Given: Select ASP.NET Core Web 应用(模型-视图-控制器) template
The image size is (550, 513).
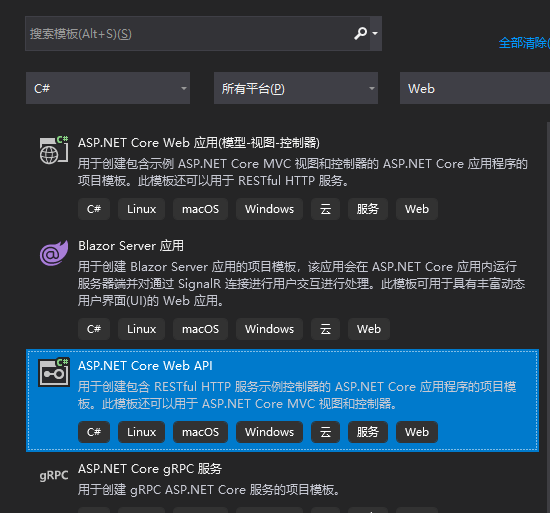Looking at the screenshot, I should coord(199,143).
